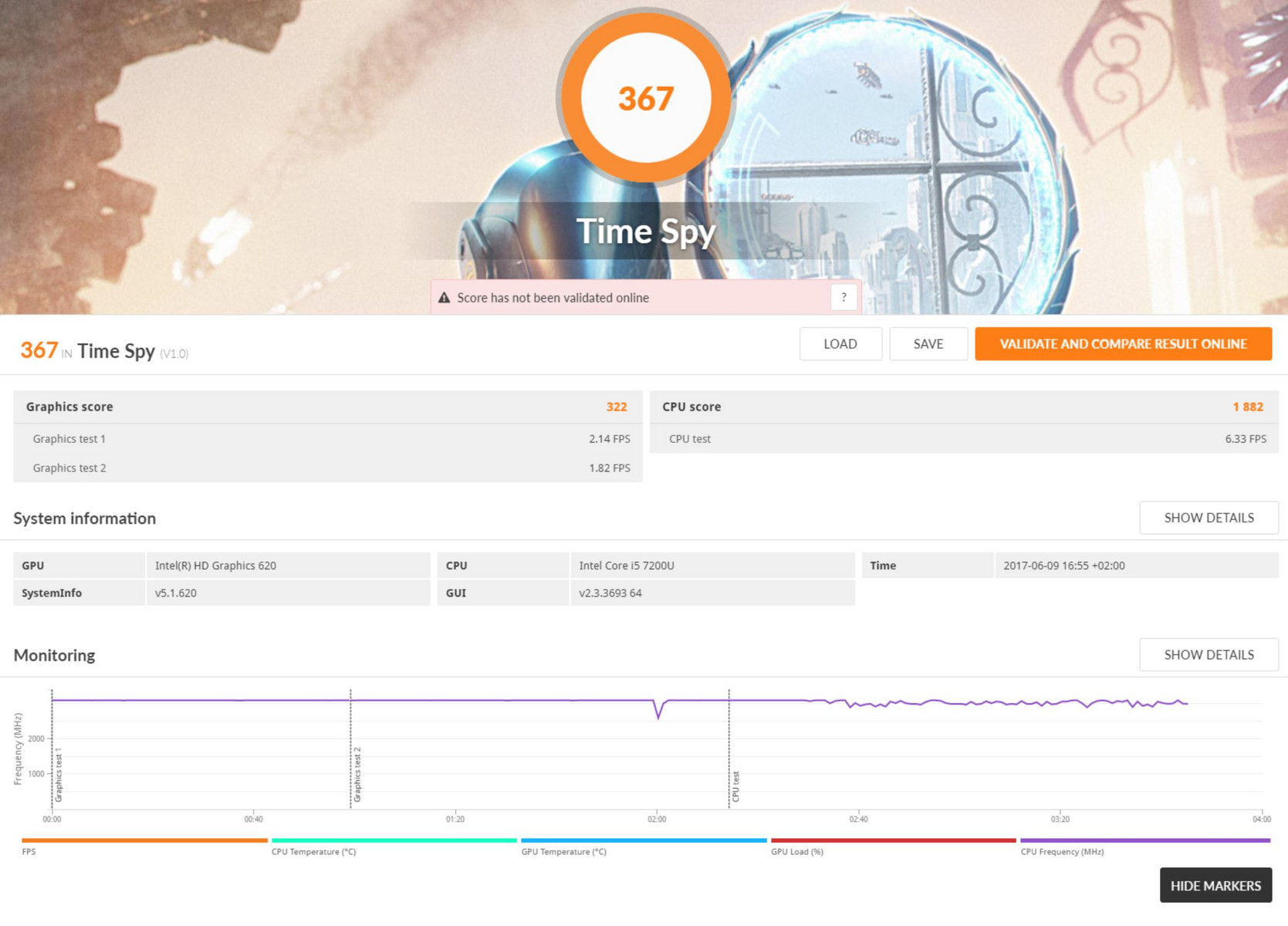Click the Intel(R) HD Graphics 620 value
This screenshot has width=1288, height=926.
pyautogui.click(x=215, y=566)
